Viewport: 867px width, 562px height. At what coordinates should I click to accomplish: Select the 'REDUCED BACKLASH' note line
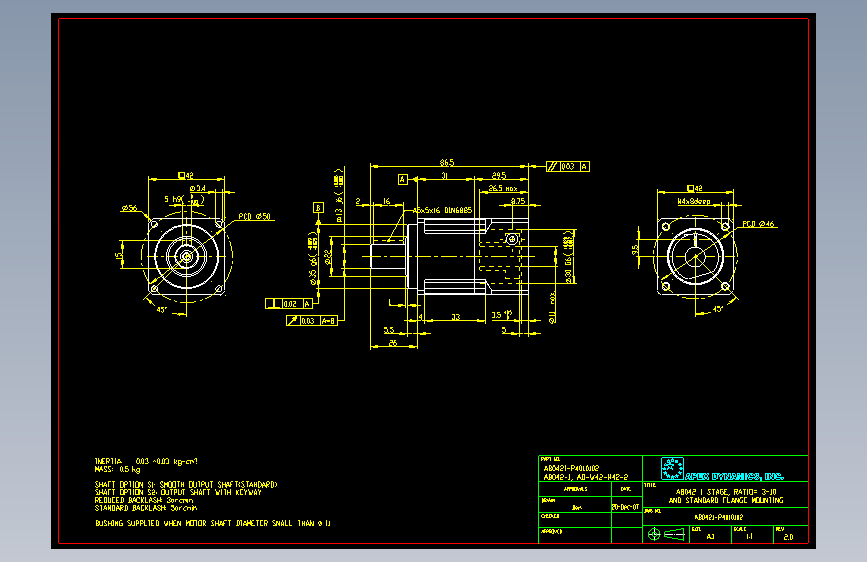tap(144, 500)
